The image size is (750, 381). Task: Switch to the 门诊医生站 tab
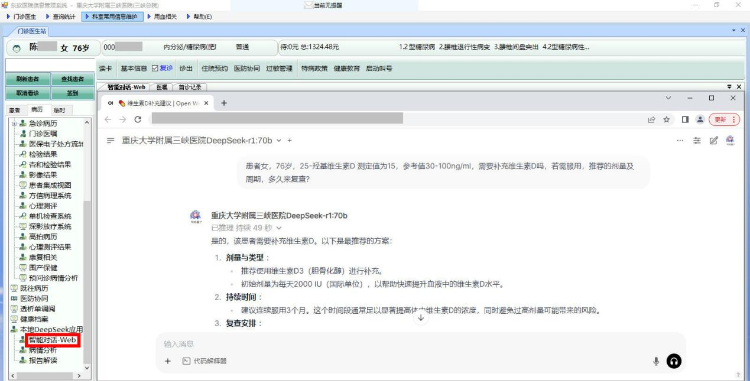click(x=32, y=31)
